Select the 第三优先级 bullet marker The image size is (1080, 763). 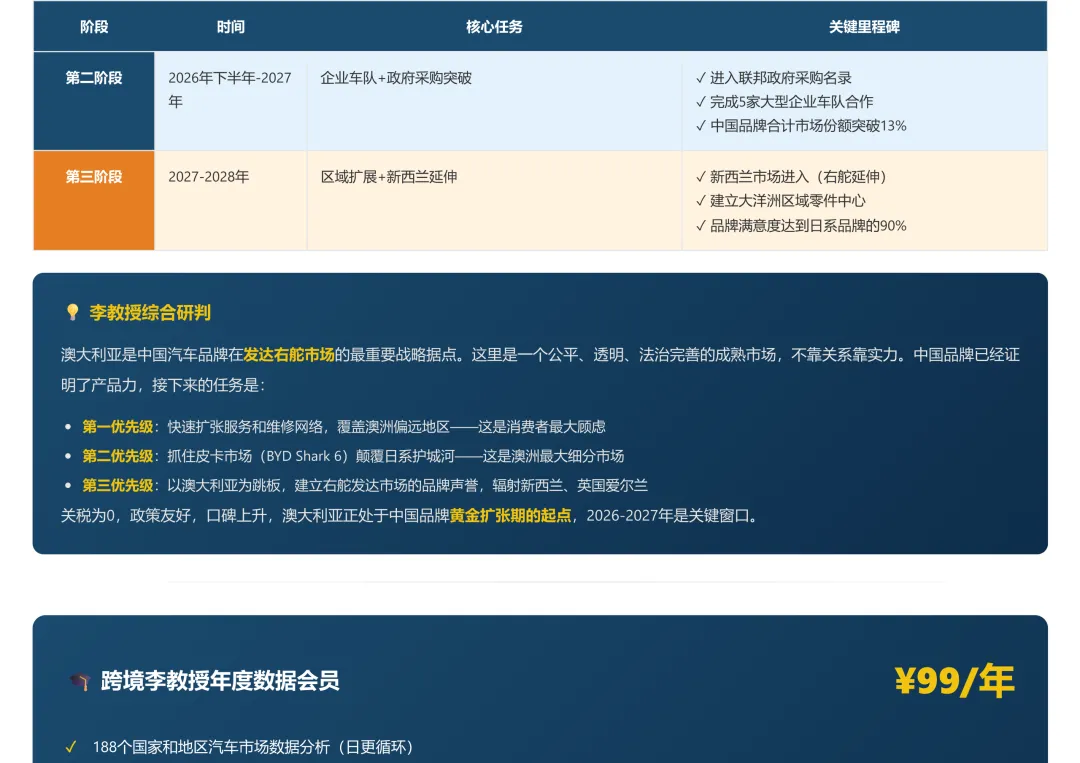coord(66,486)
